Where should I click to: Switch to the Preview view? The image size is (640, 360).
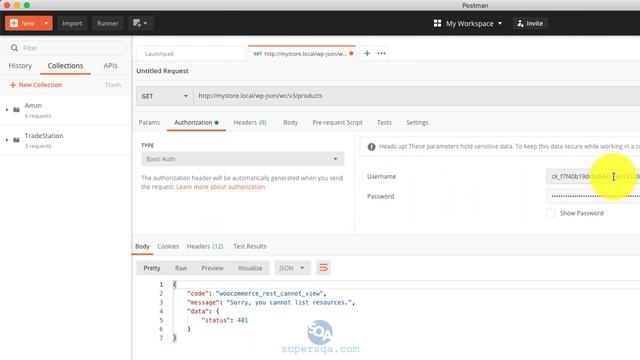212,268
